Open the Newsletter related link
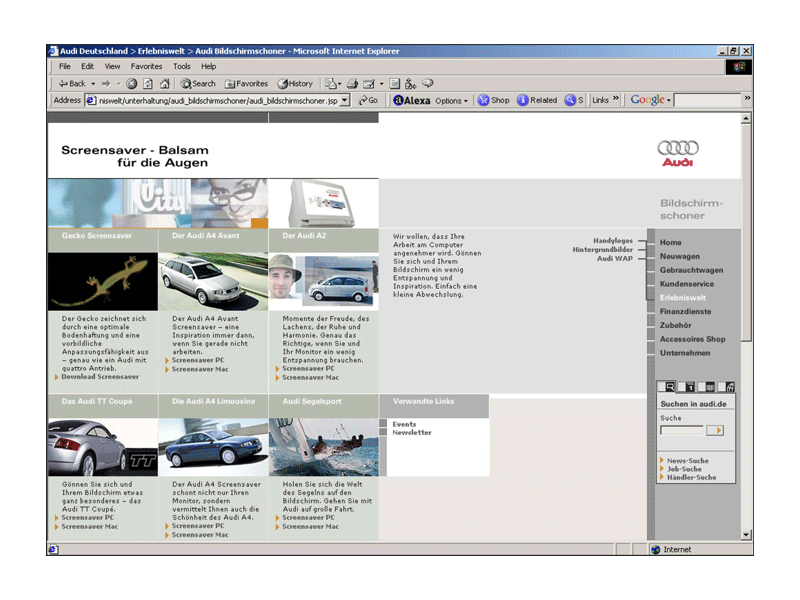 [x=412, y=433]
